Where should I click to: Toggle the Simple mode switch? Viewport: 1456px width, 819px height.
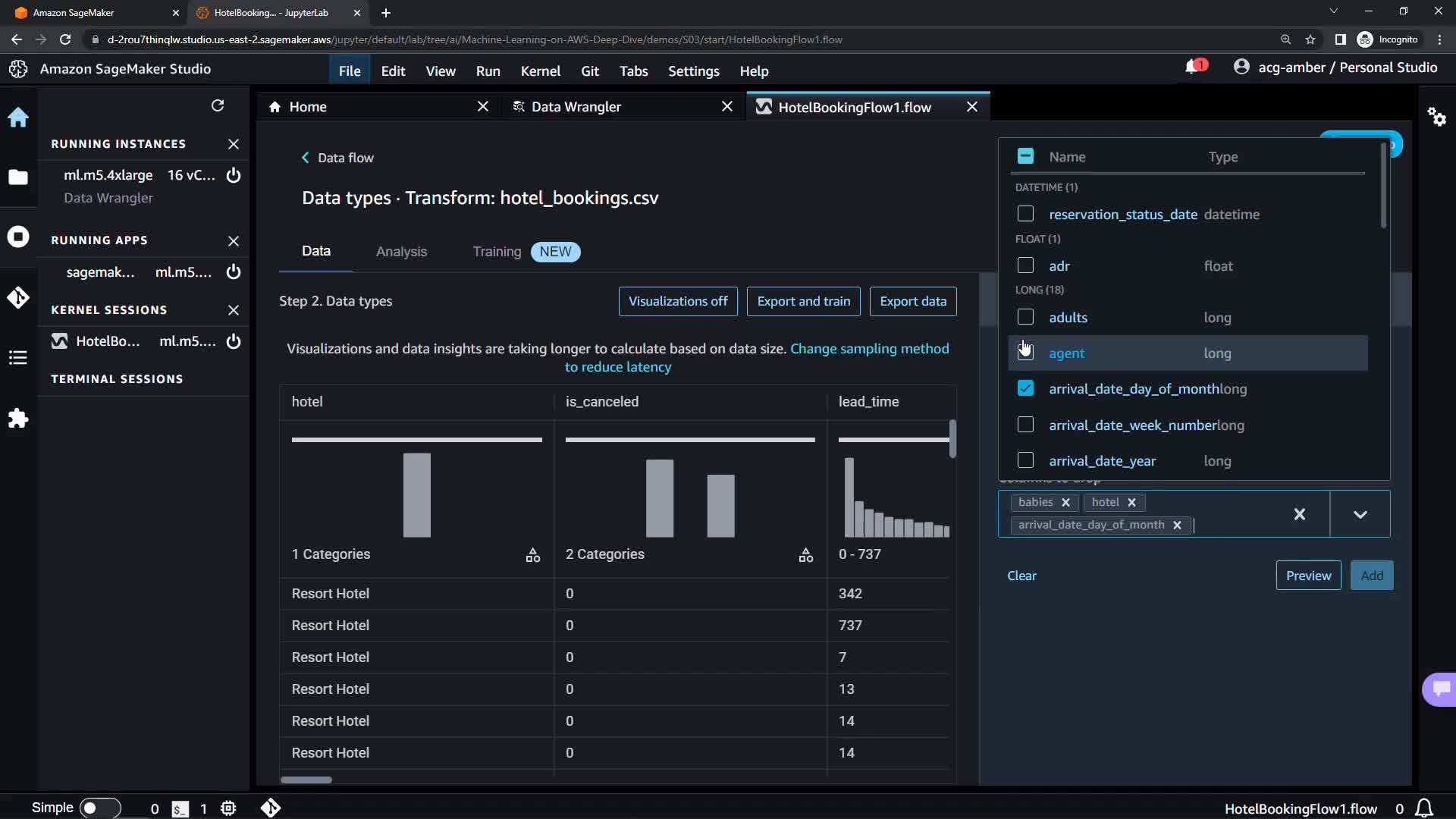99,808
